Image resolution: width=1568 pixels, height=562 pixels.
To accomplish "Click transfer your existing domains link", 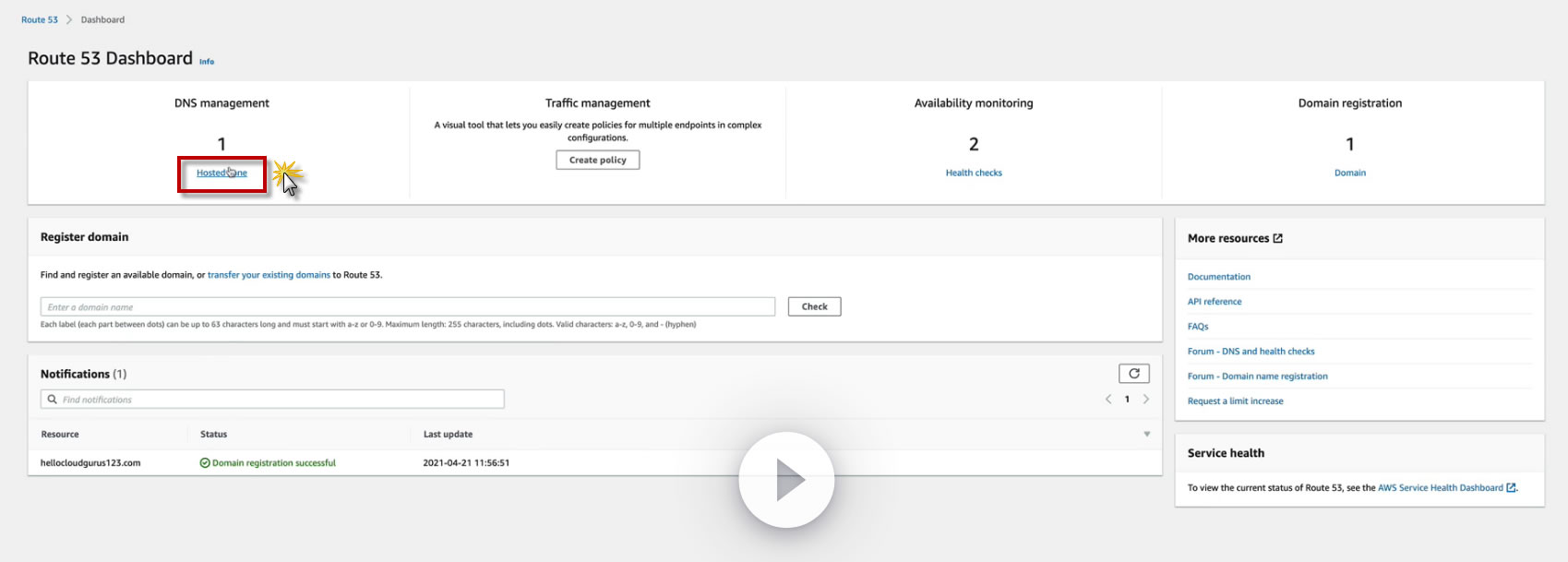I will pyautogui.click(x=269, y=275).
